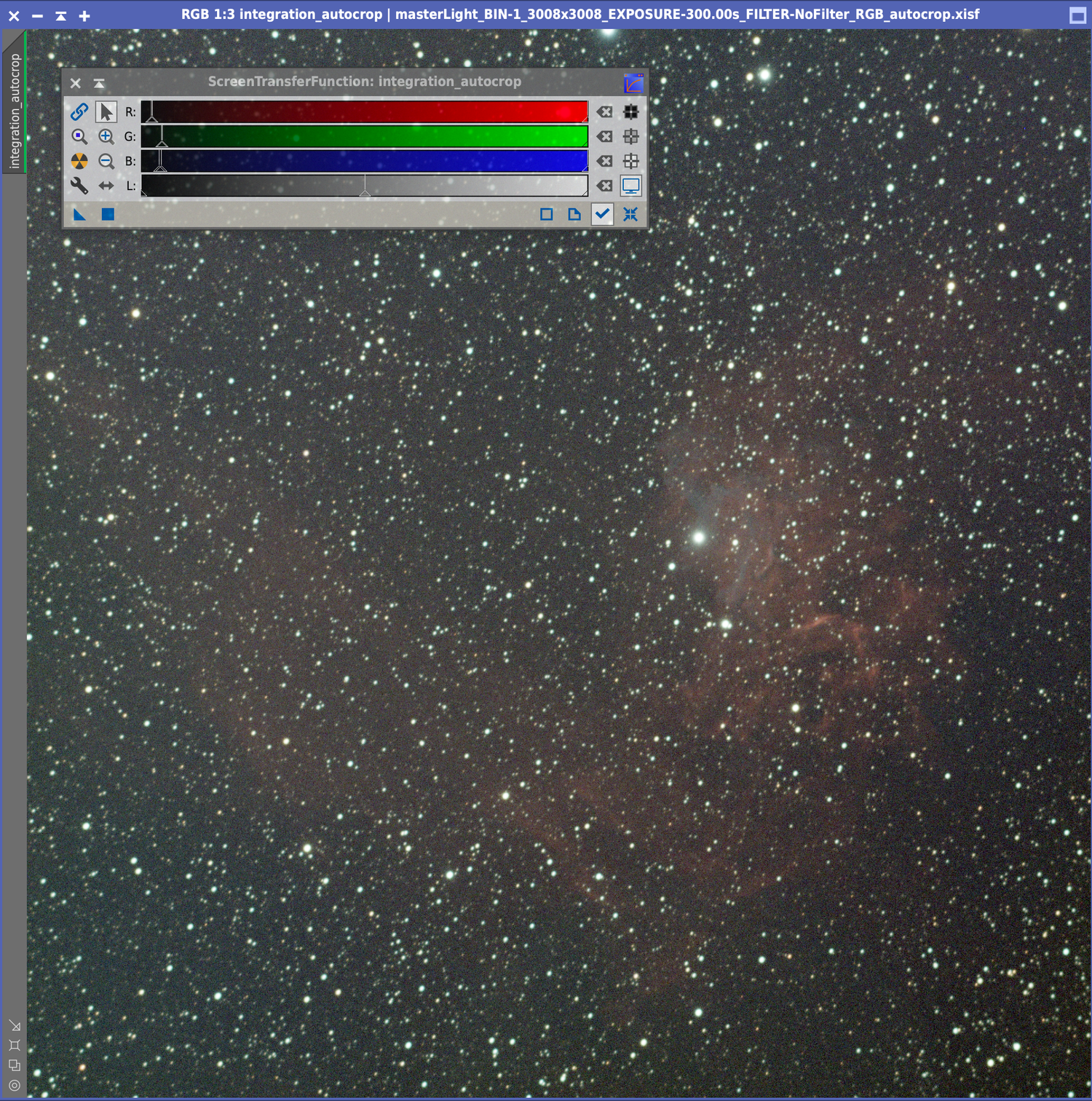Click the blue B channel gradient bar

(x=364, y=161)
